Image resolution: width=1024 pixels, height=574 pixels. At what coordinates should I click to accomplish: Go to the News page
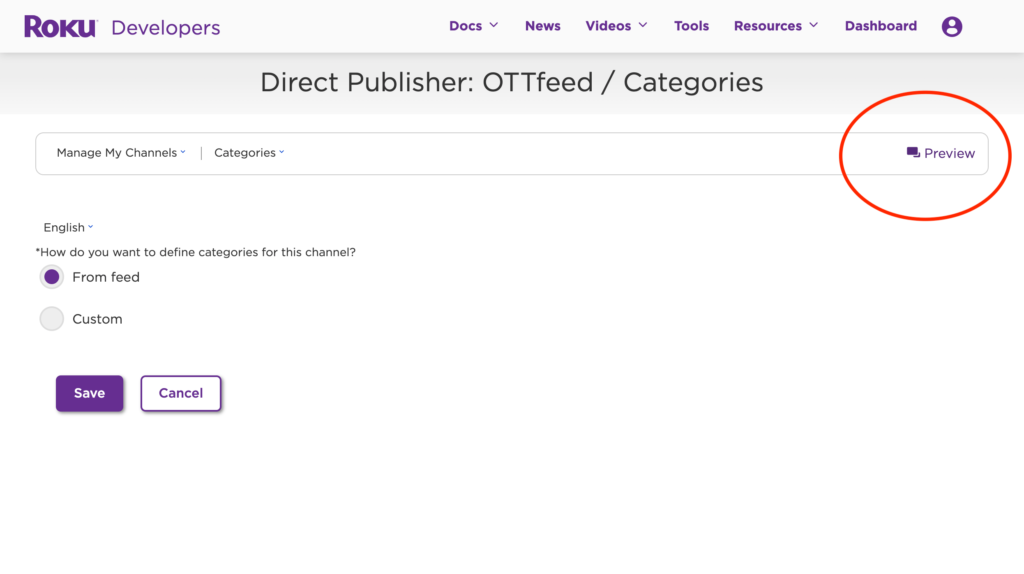[x=543, y=26]
